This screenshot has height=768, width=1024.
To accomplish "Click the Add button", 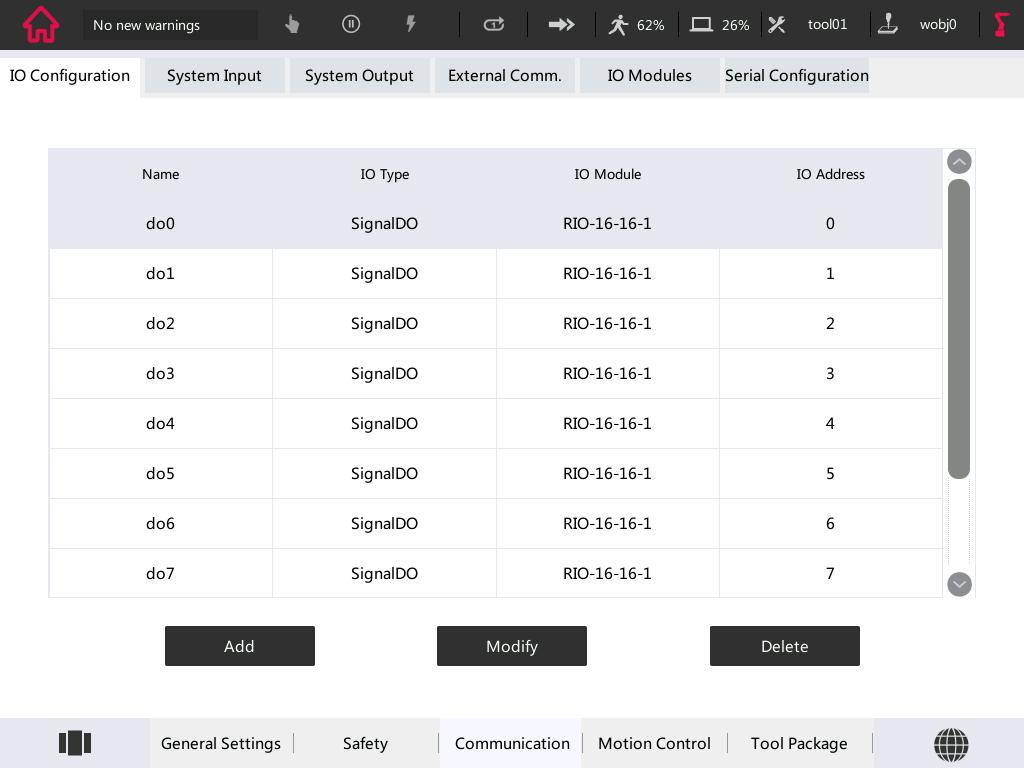I will pos(239,646).
